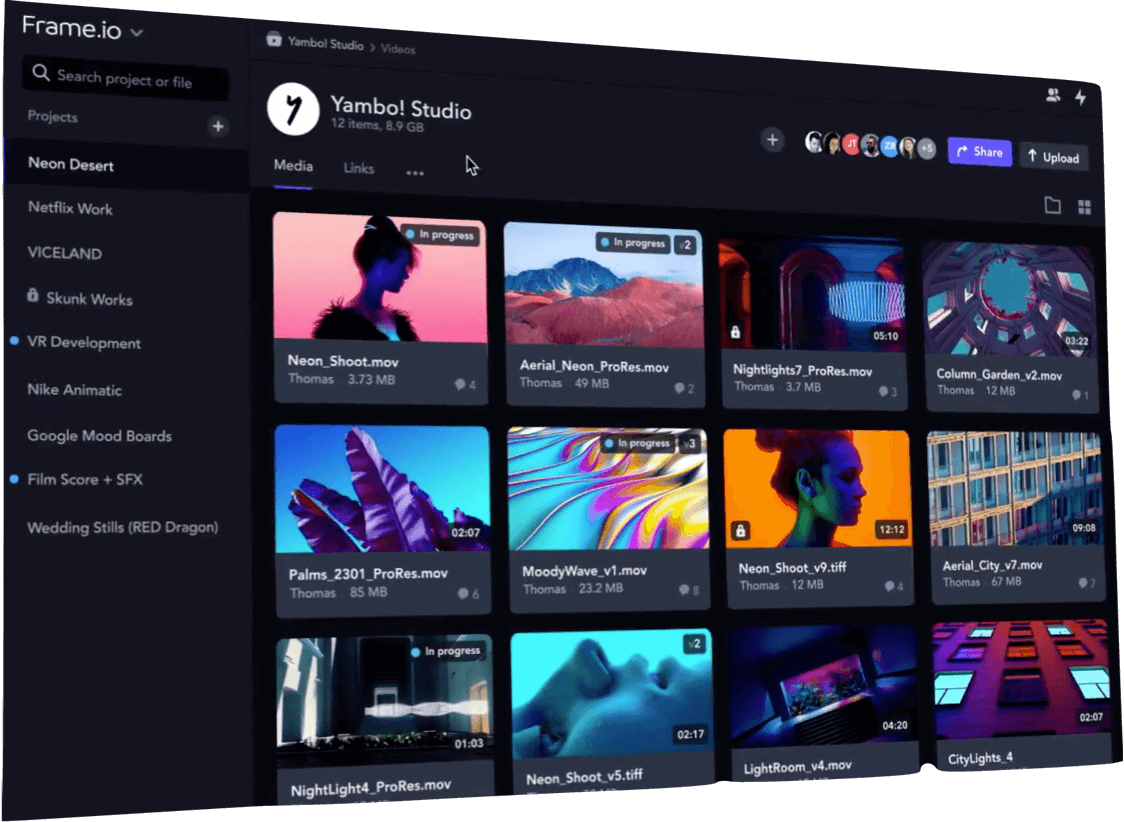Click the plus button beside collaborator avatars
1124x822 pixels.
pyautogui.click(x=772, y=140)
